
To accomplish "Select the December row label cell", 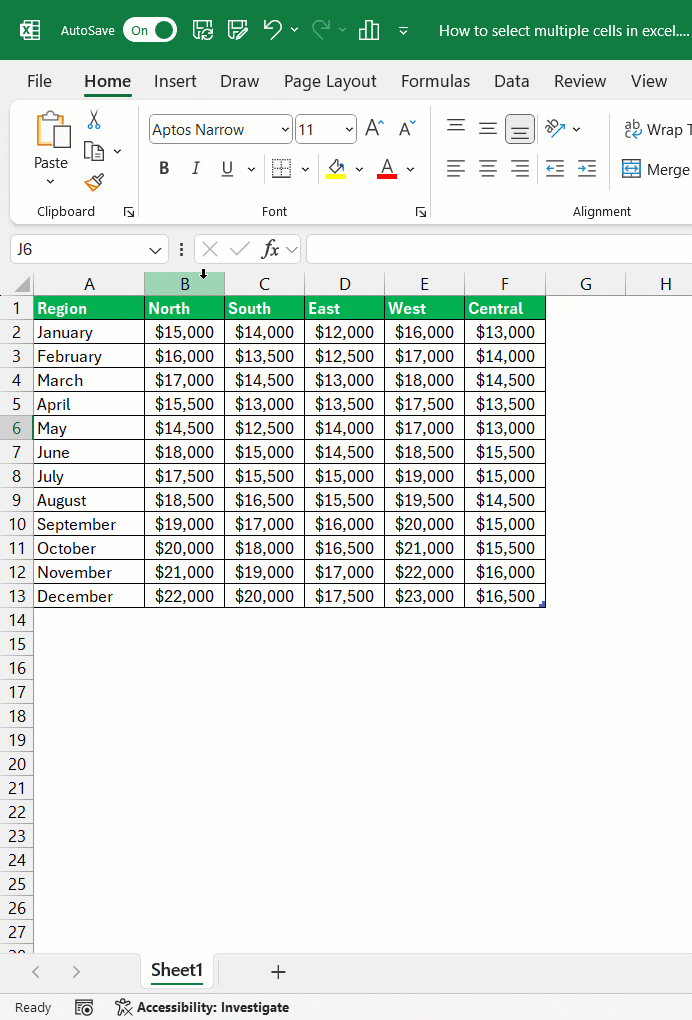I will tap(89, 596).
